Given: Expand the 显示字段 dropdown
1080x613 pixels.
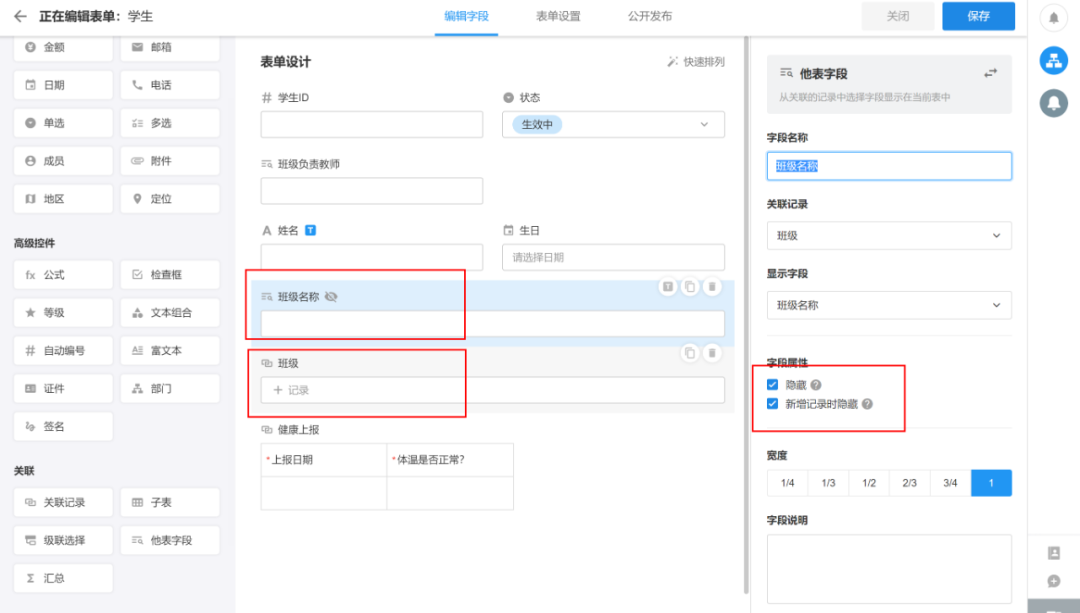Looking at the screenshot, I should pyautogui.click(x=888, y=305).
